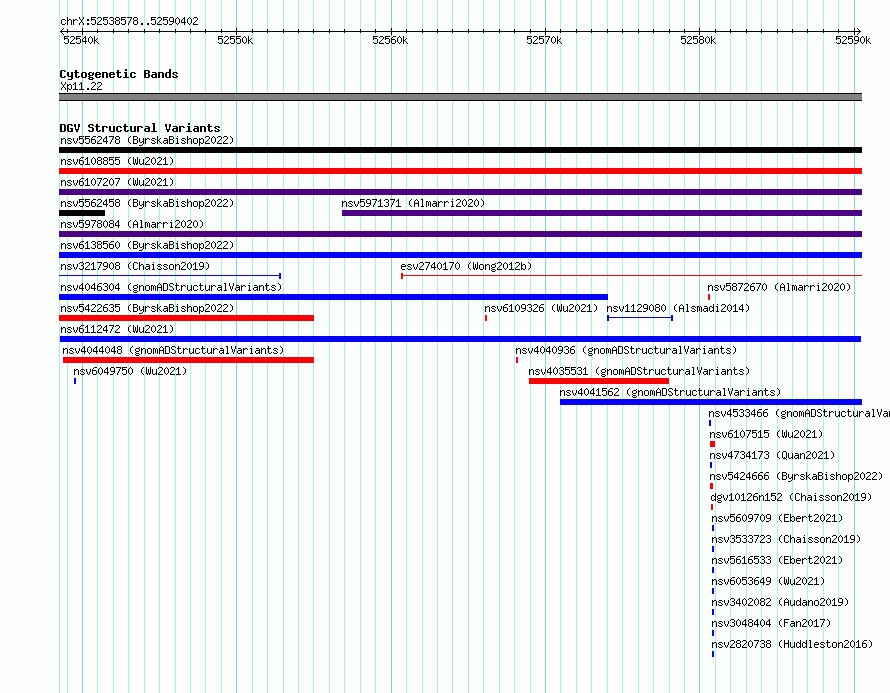This screenshot has height=693, width=890.
Task: Click the Xp11.22 band label
Action: (x=81, y=86)
